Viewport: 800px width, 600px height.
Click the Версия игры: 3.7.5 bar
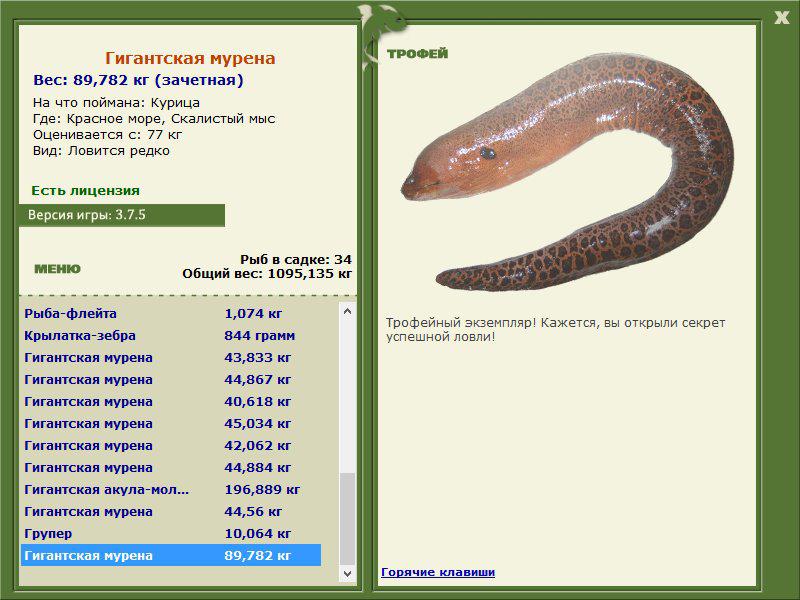(x=122, y=215)
